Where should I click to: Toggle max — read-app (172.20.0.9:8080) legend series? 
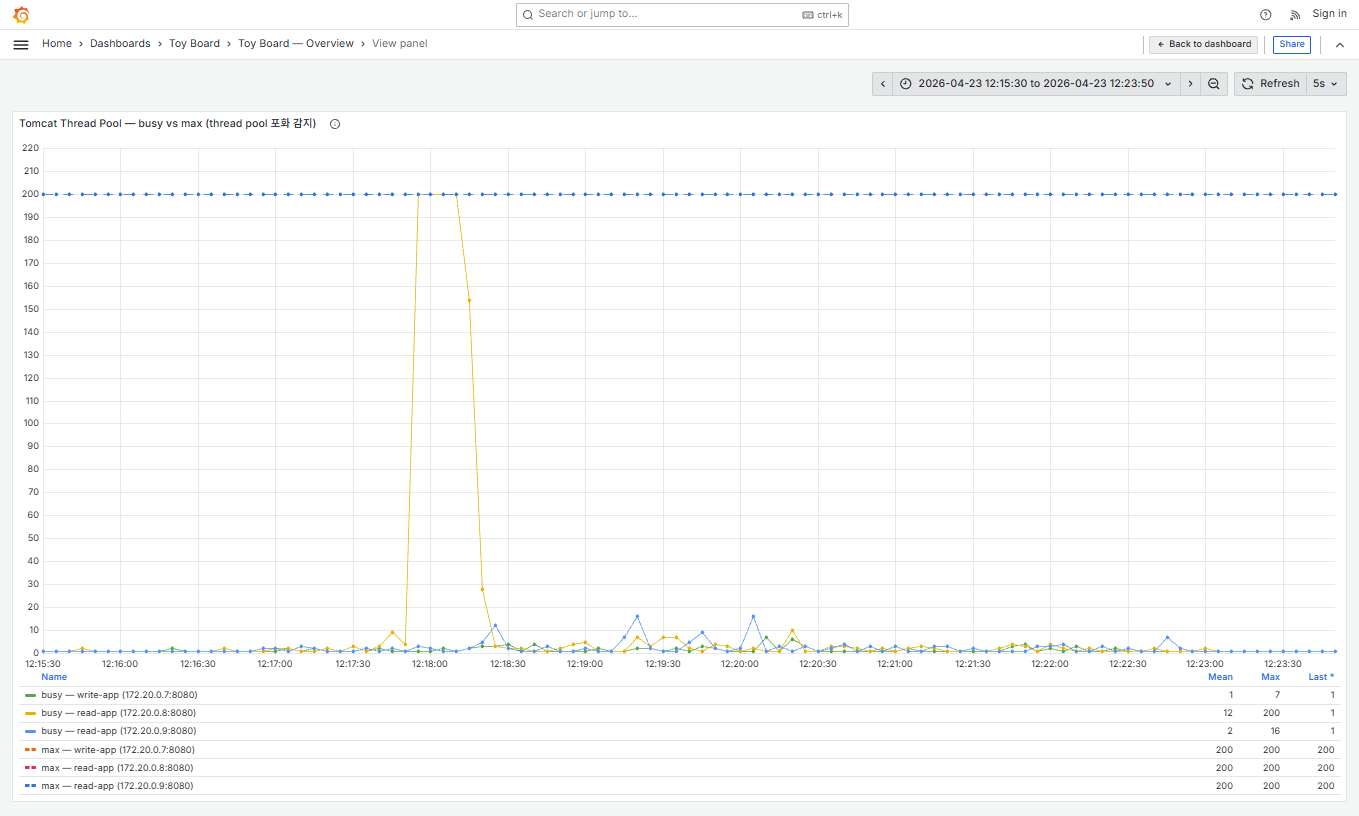point(117,786)
